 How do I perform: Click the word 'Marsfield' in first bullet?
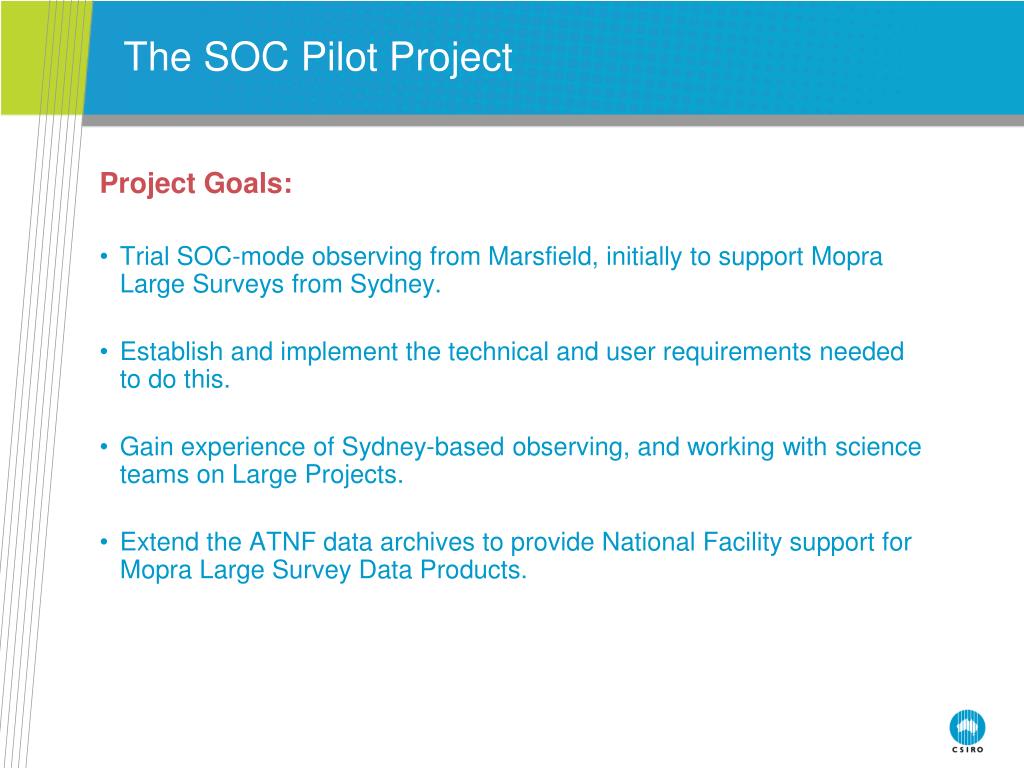click(x=542, y=256)
